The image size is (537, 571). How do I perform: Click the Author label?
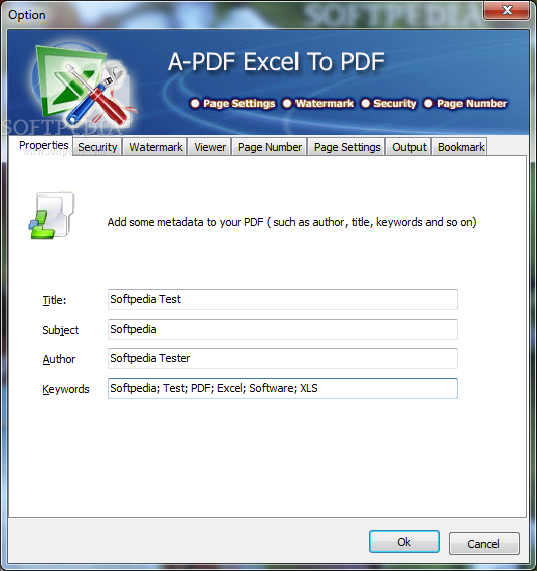[x=59, y=359]
